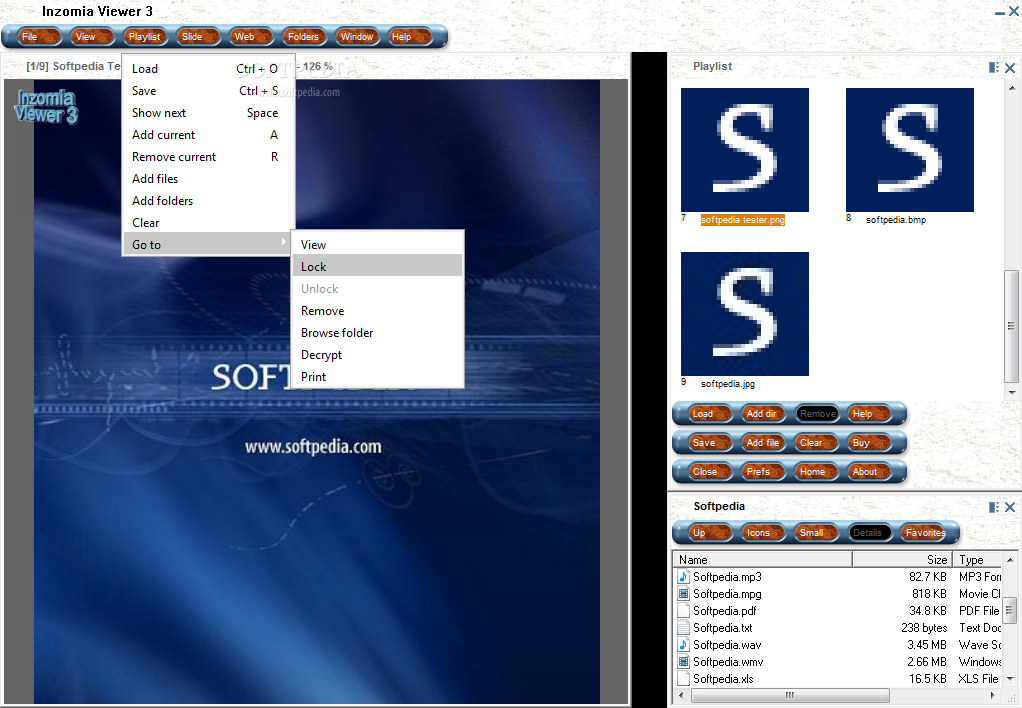Click the Buy button
Image resolution: width=1022 pixels, height=708 pixels.
click(x=870, y=443)
